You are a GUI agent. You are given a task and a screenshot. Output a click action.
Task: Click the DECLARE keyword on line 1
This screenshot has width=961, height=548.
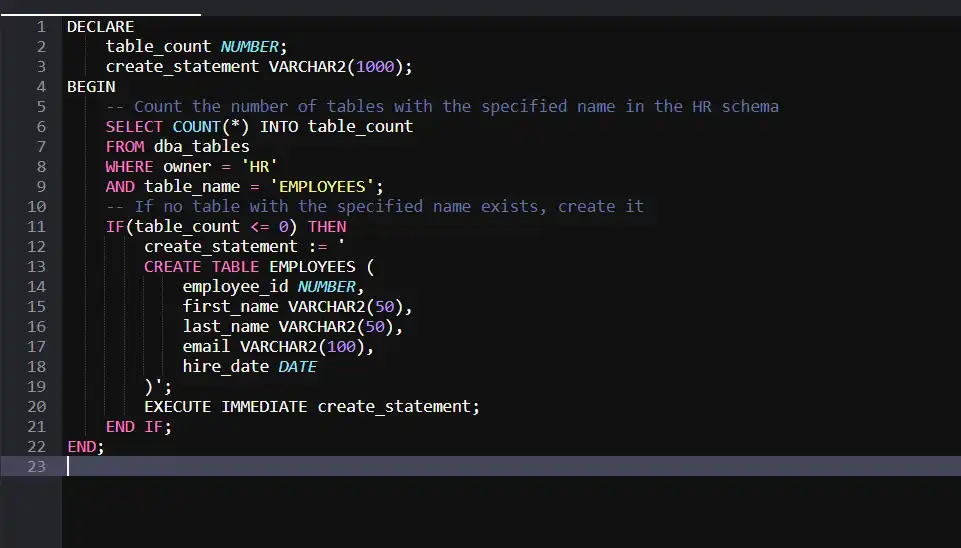click(x=100, y=27)
